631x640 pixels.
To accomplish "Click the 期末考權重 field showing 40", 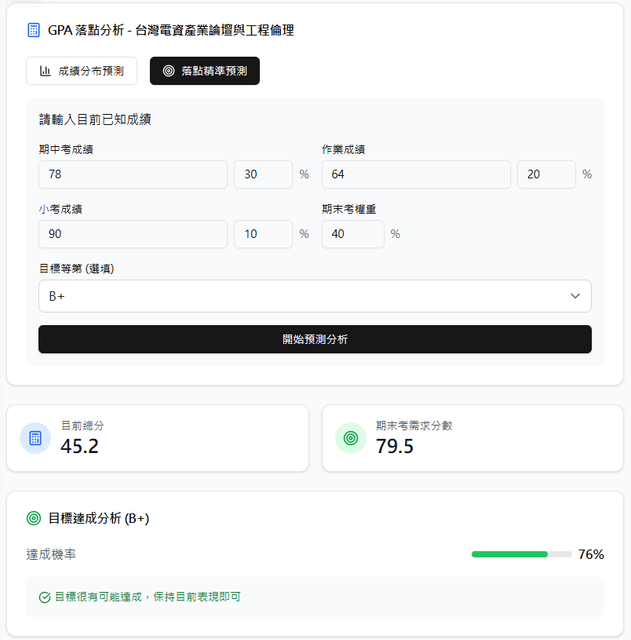I will [x=352, y=234].
